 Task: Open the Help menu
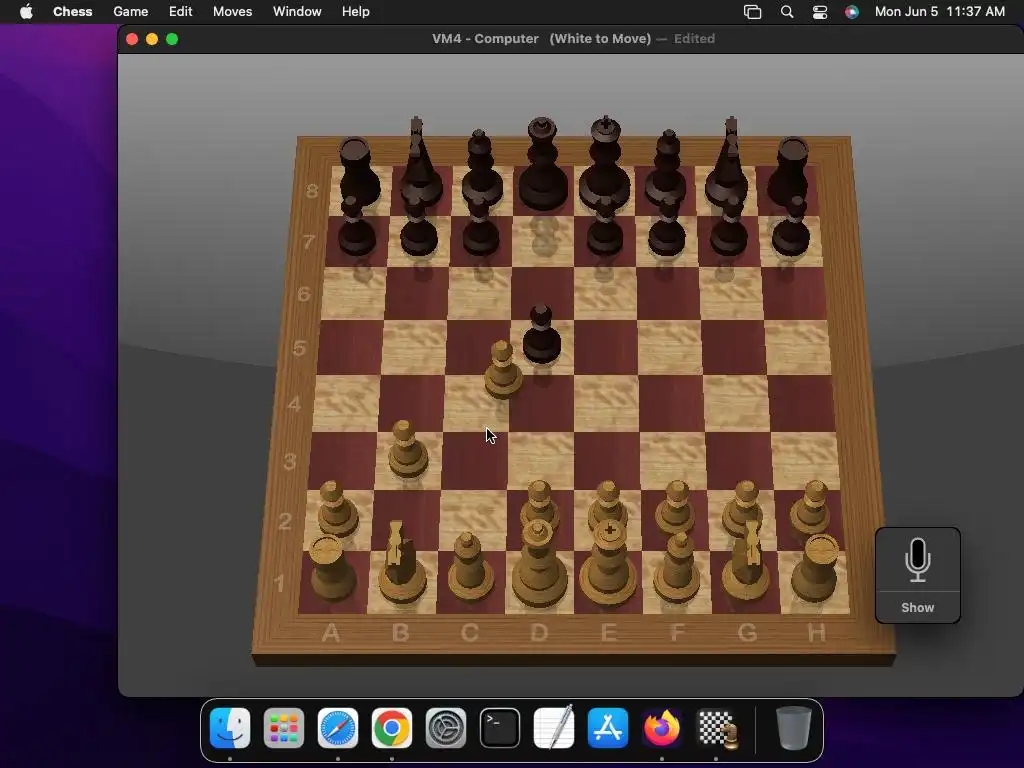[355, 12]
